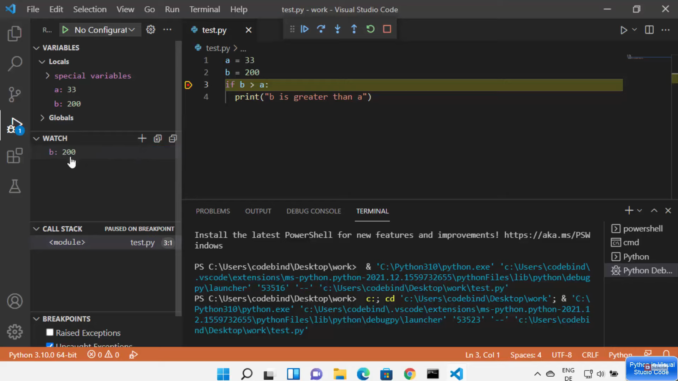Stop the debug session
Viewport: 678px width, 381px height.
(387, 29)
